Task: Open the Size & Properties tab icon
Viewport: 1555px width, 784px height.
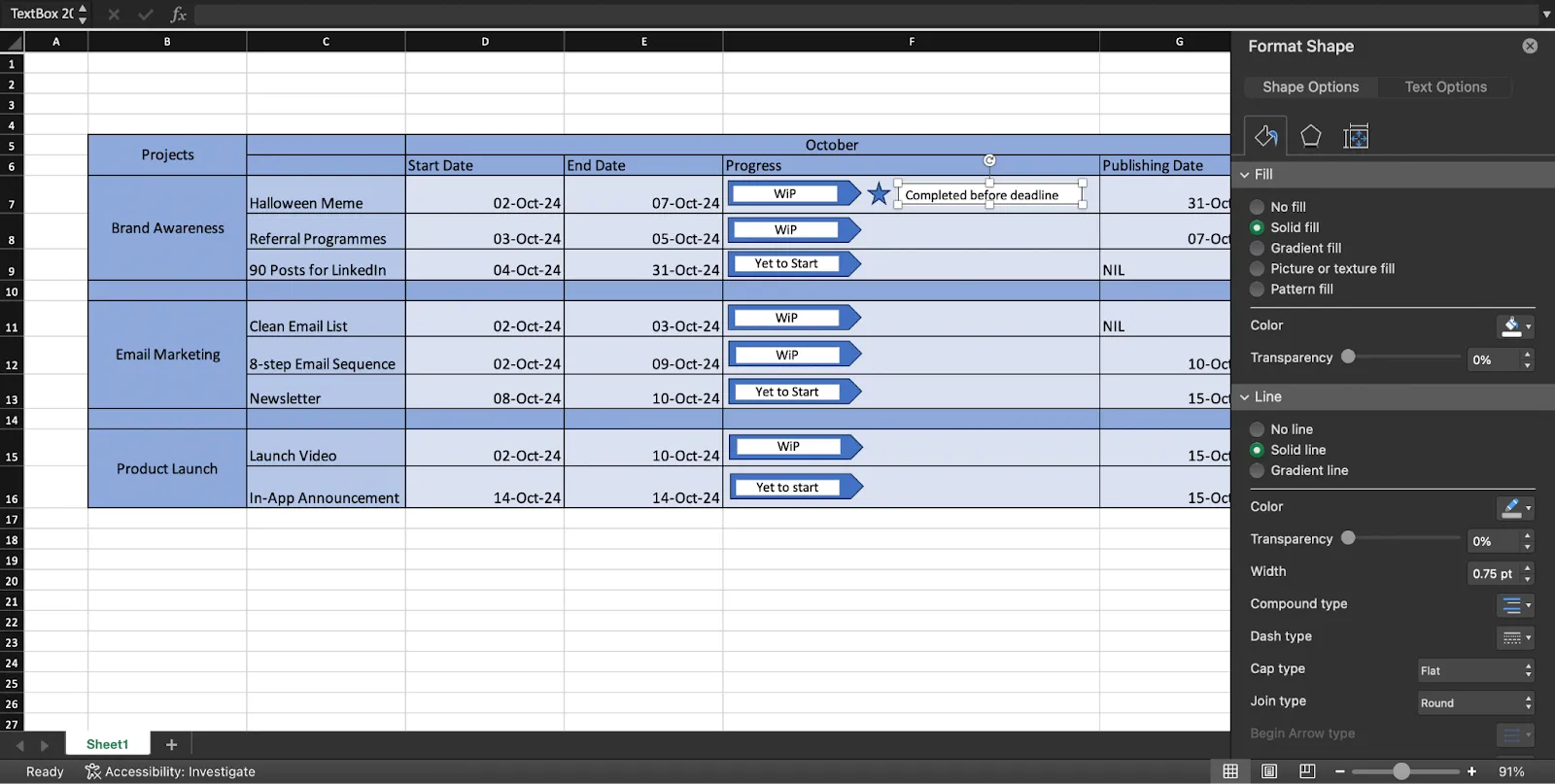Action: pyautogui.click(x=1356, y=137)
